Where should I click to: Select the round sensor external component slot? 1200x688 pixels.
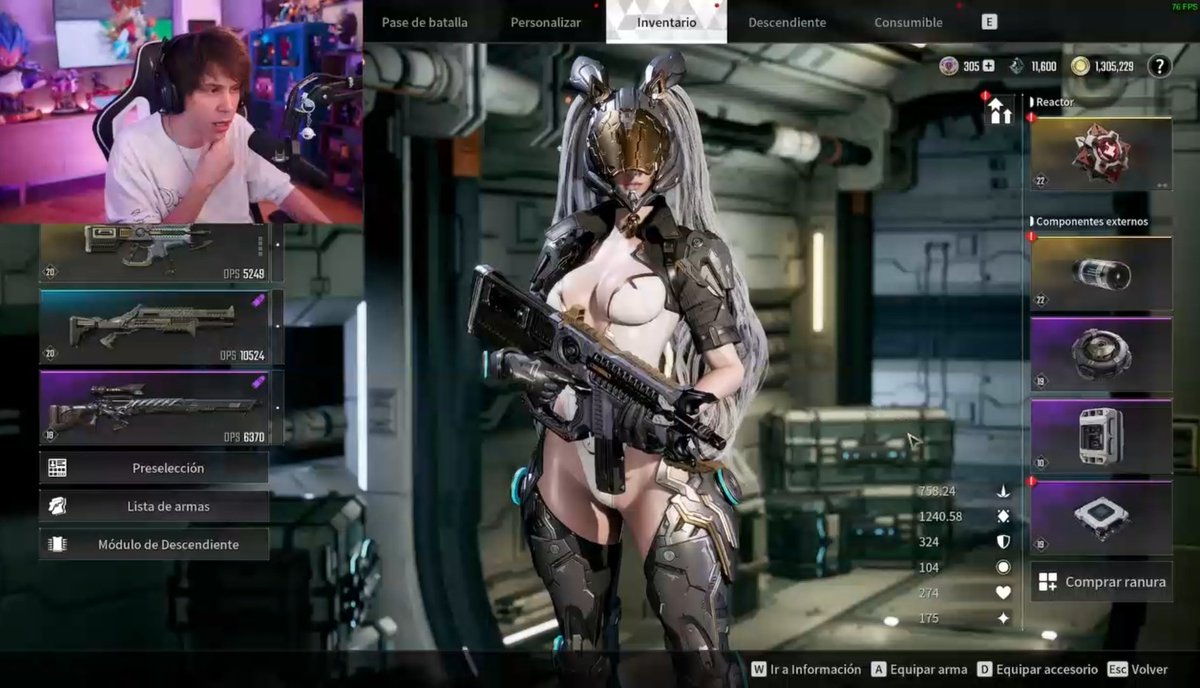coord(1101,354)
